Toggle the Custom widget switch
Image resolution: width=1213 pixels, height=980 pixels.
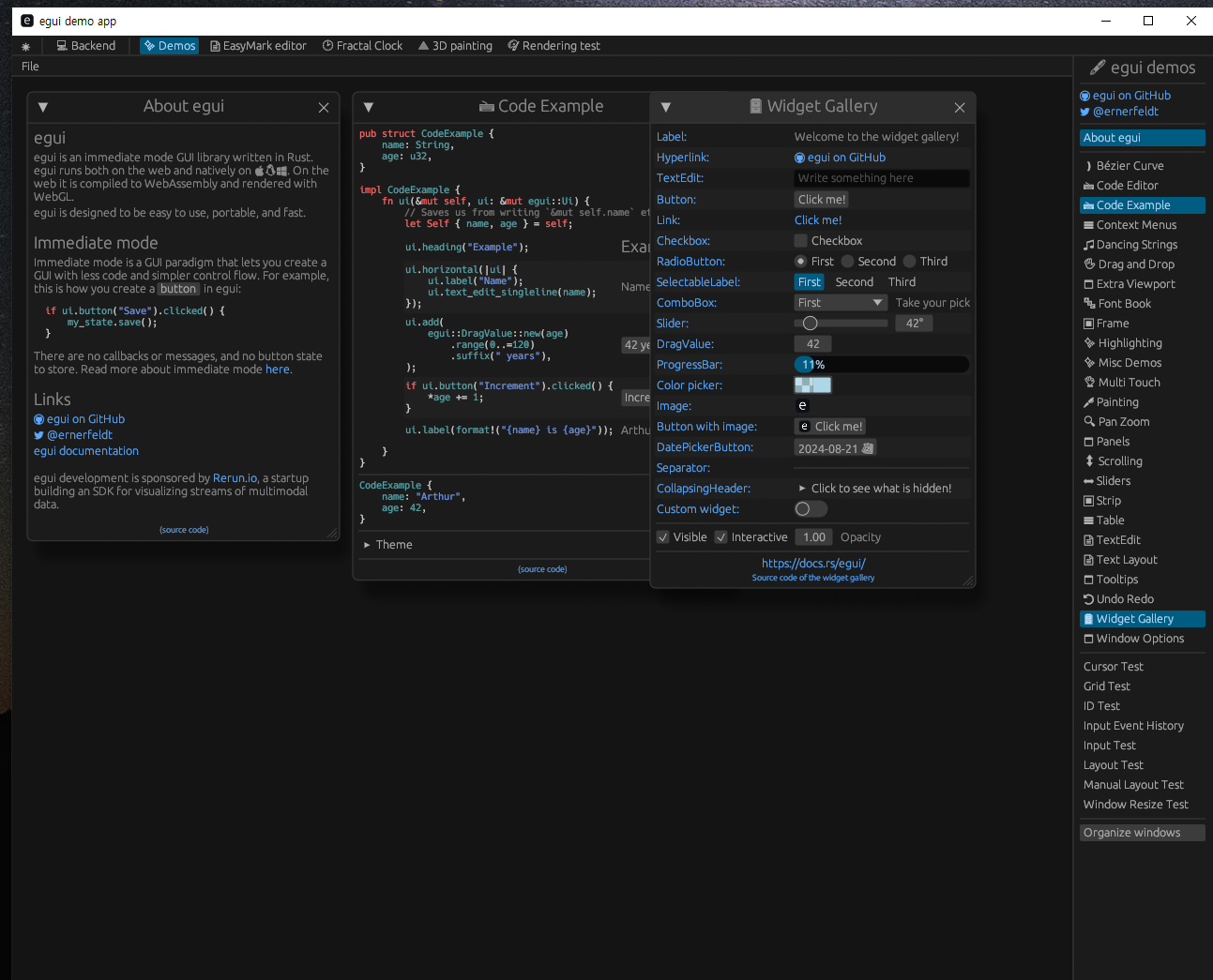point(811,509)
